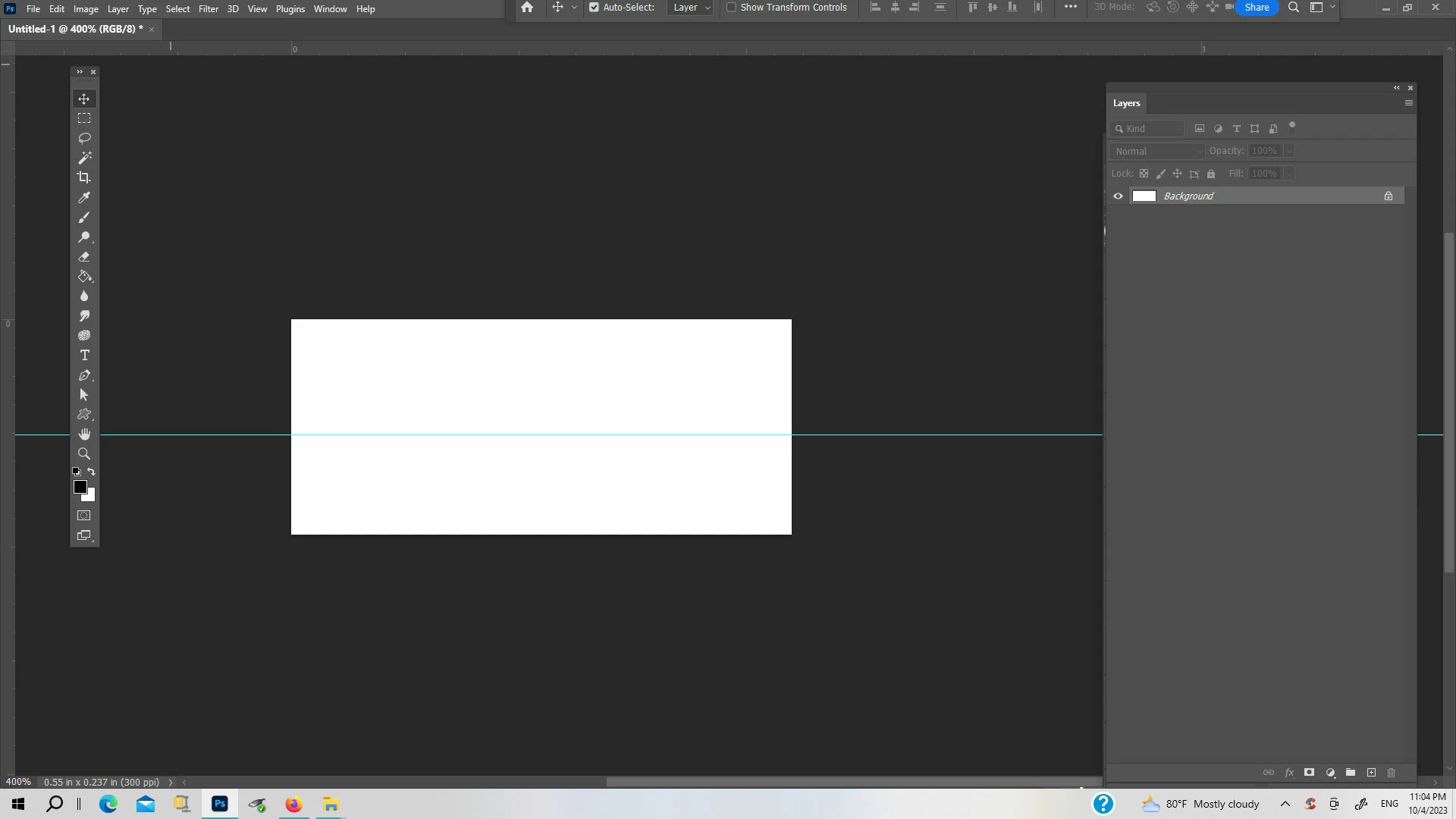Viewport: 1456px width, 819px height.
Task: Select the Hand tool
Action: [x=84, y=434]
